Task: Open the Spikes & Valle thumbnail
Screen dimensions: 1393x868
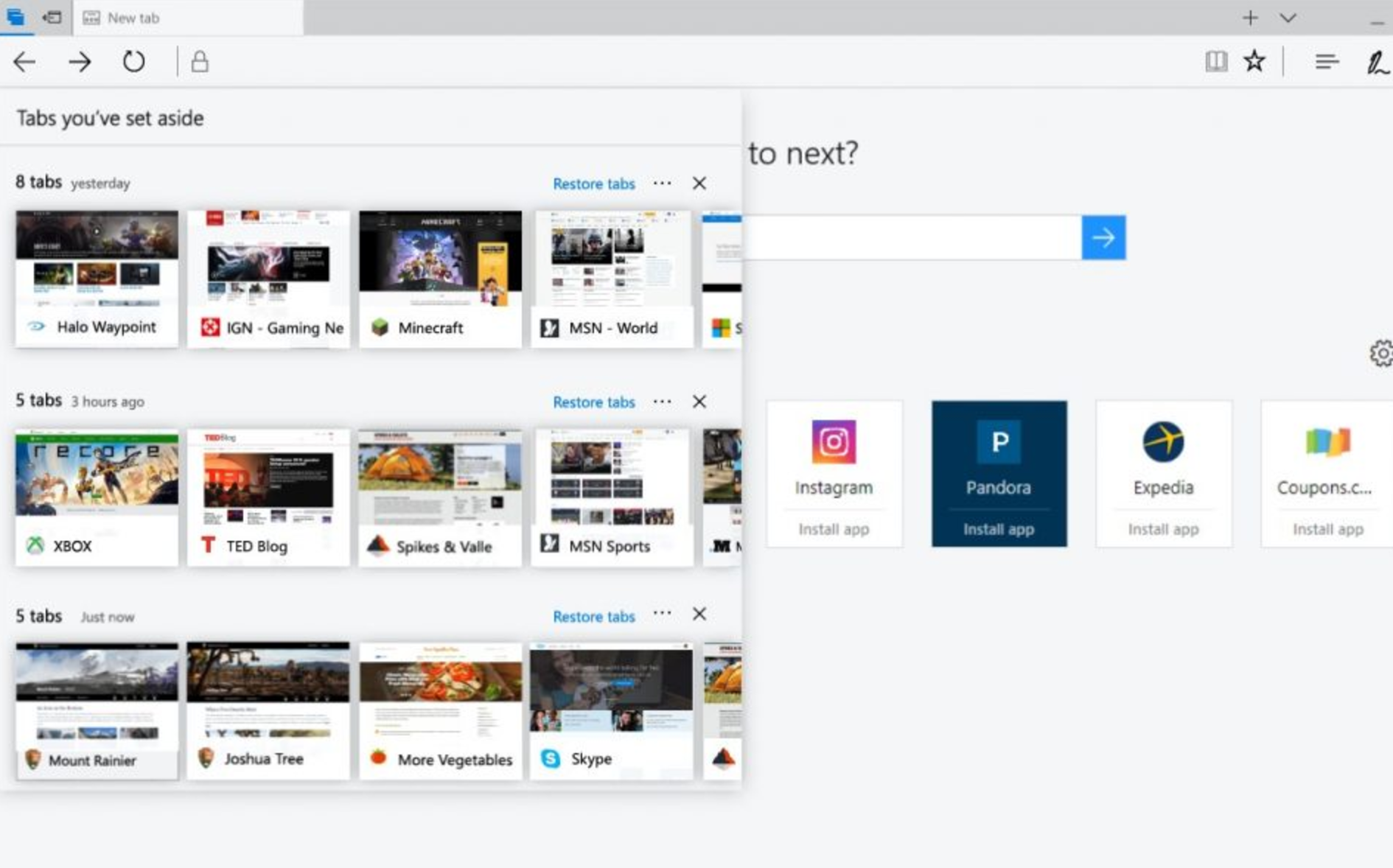Action: pyautogui.click(x=440, y=497)
